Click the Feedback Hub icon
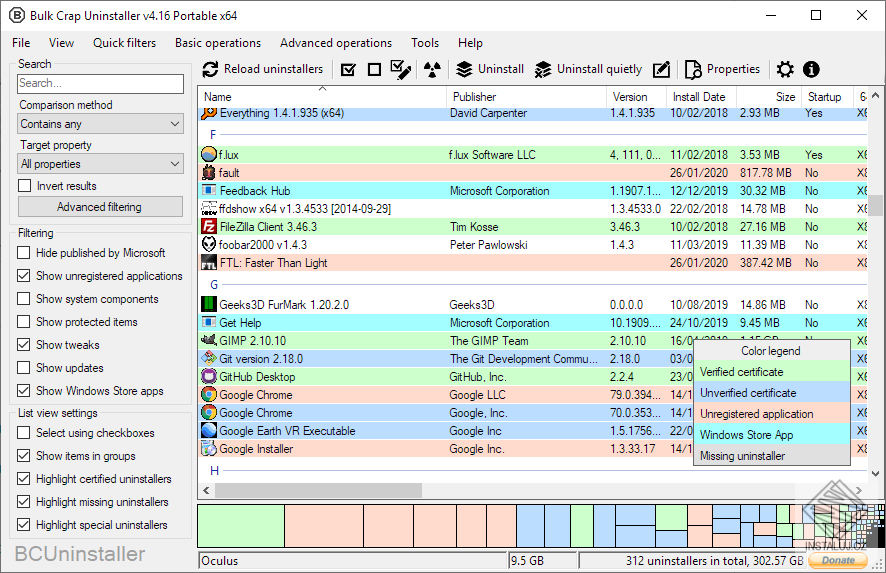Viewport: 886px width, 573px height. [209, 190]
